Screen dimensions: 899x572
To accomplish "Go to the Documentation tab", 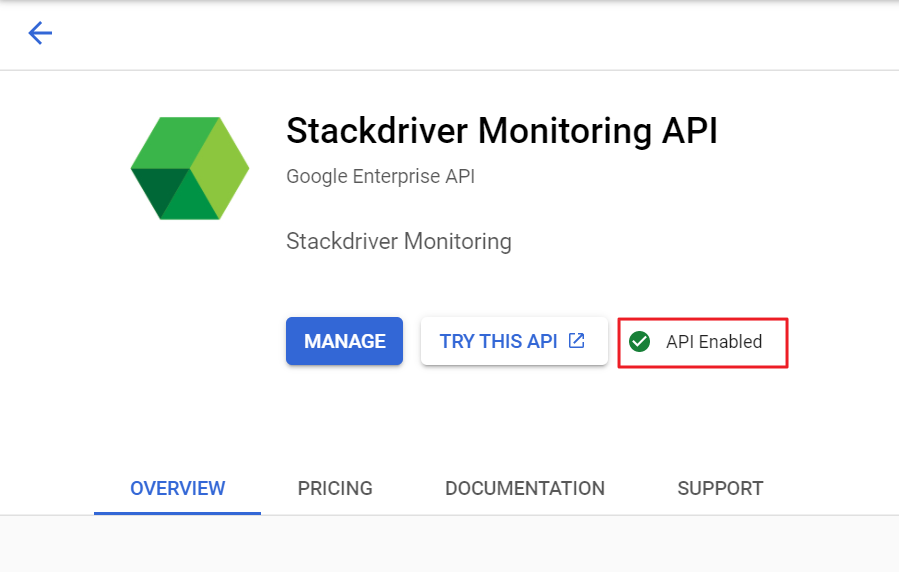I will click(525, 488).
